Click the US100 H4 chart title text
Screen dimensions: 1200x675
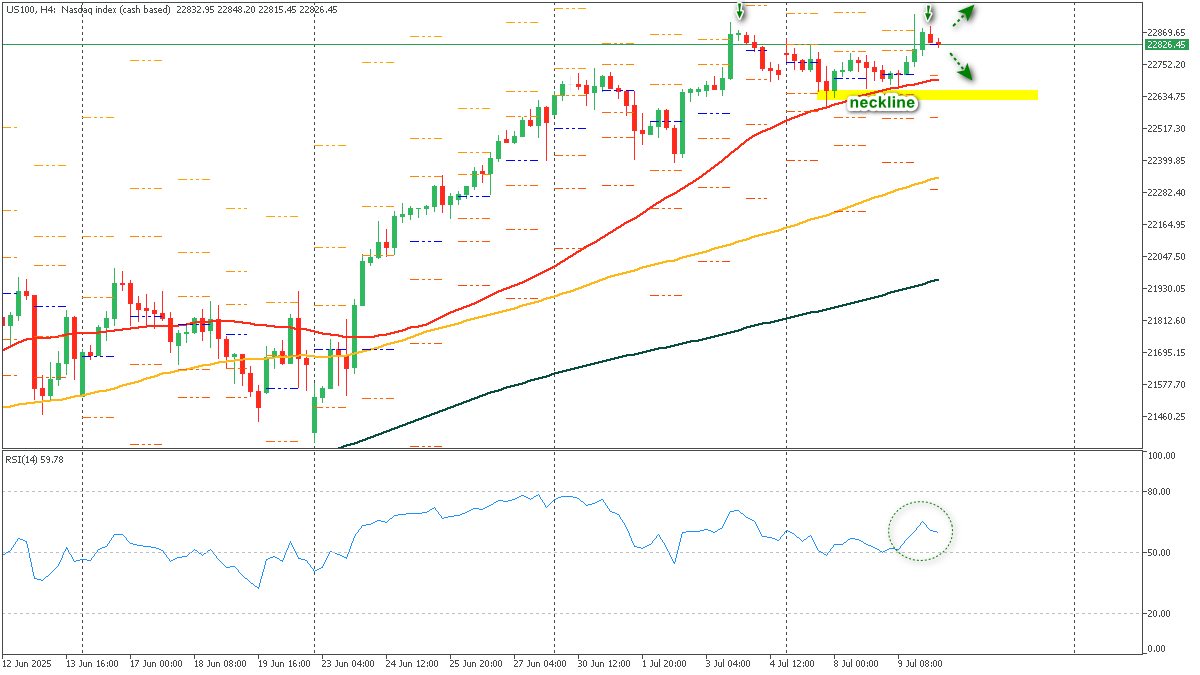pyautogui.click(x=170, y=9)
